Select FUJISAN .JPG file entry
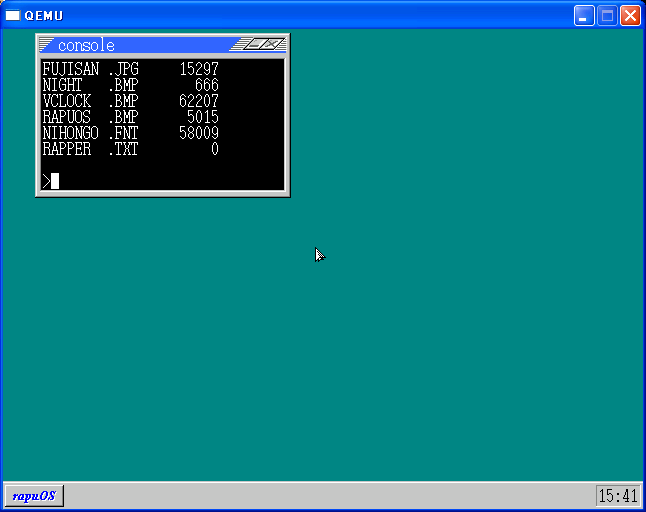Screen dimensions: 646x512 click(90, 69)
